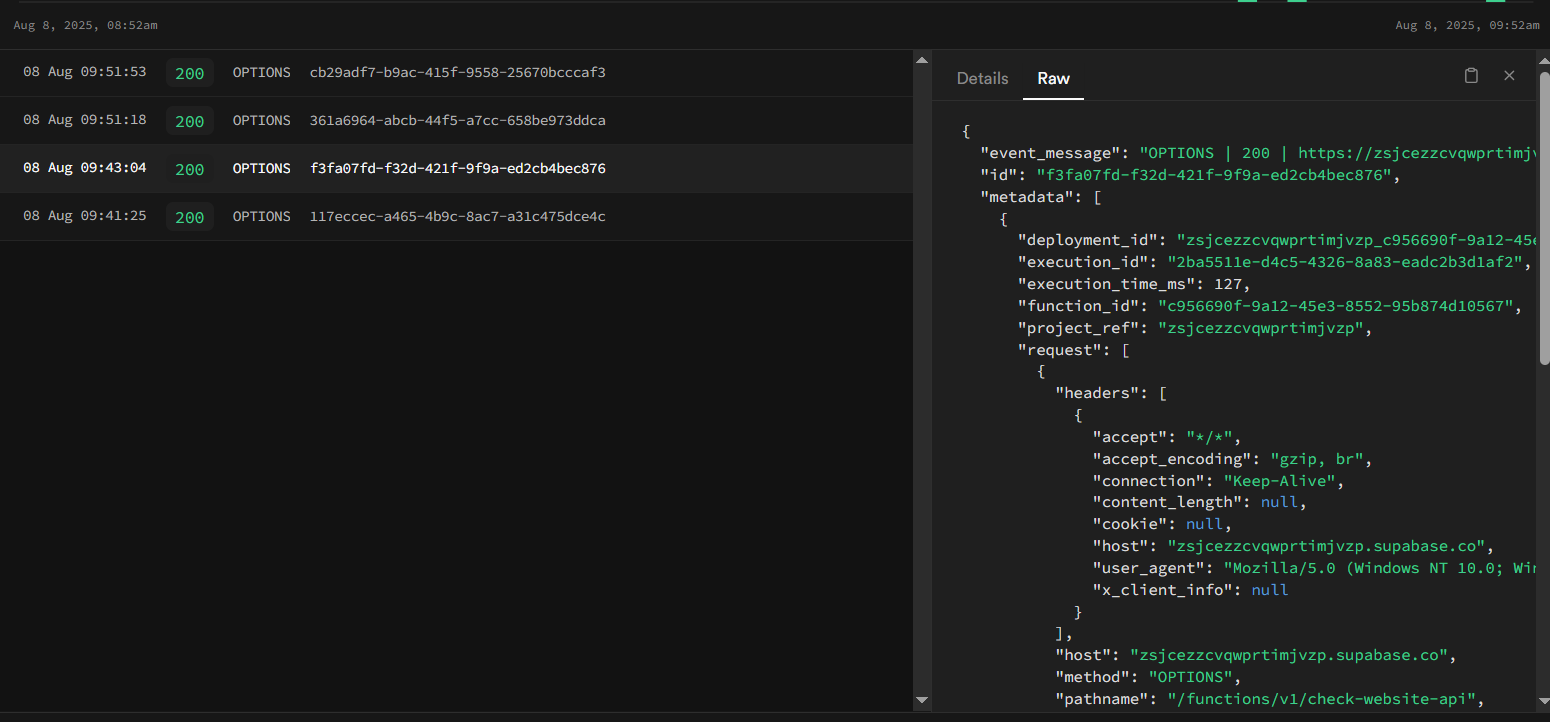Click the 200 status badge at 09:51:18
Image resolution: width=1550 pixels, height=722 pixels.
tap(190, 121)
